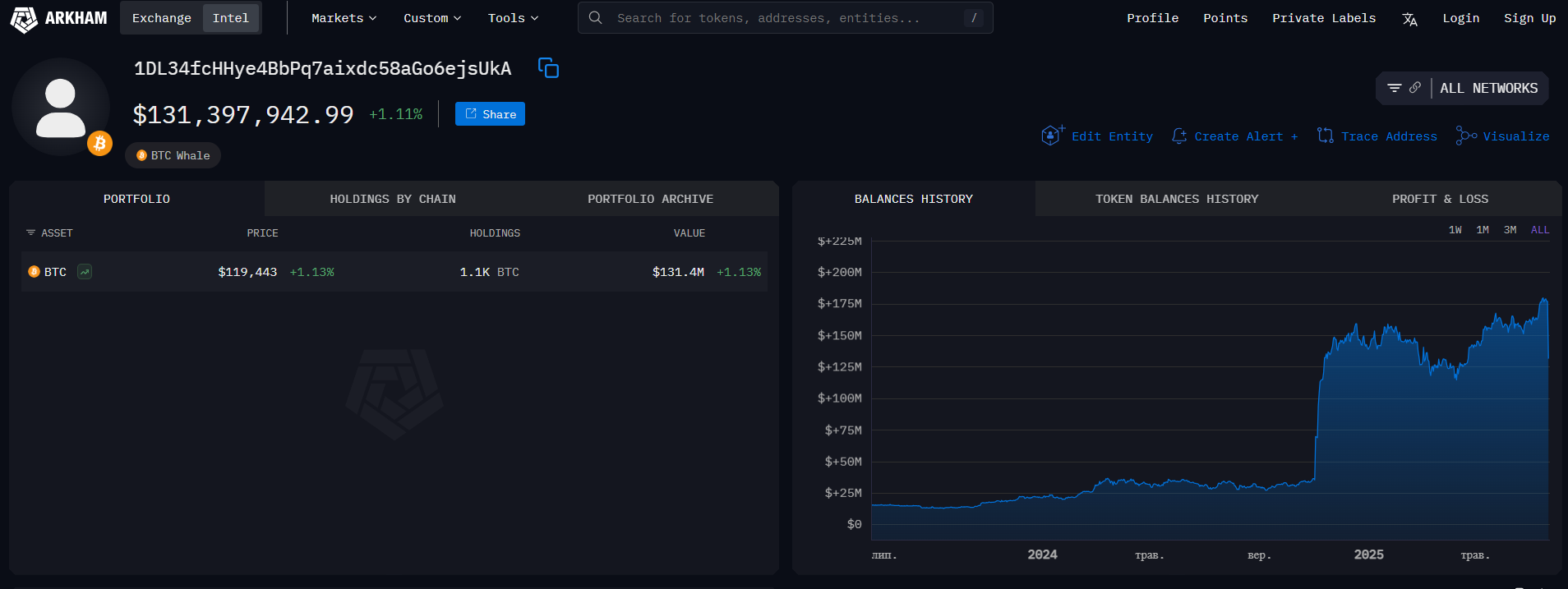Click the language translate icon
Image resolution: width=1568 pixels, height=589 pixels.
[1409, 19]
